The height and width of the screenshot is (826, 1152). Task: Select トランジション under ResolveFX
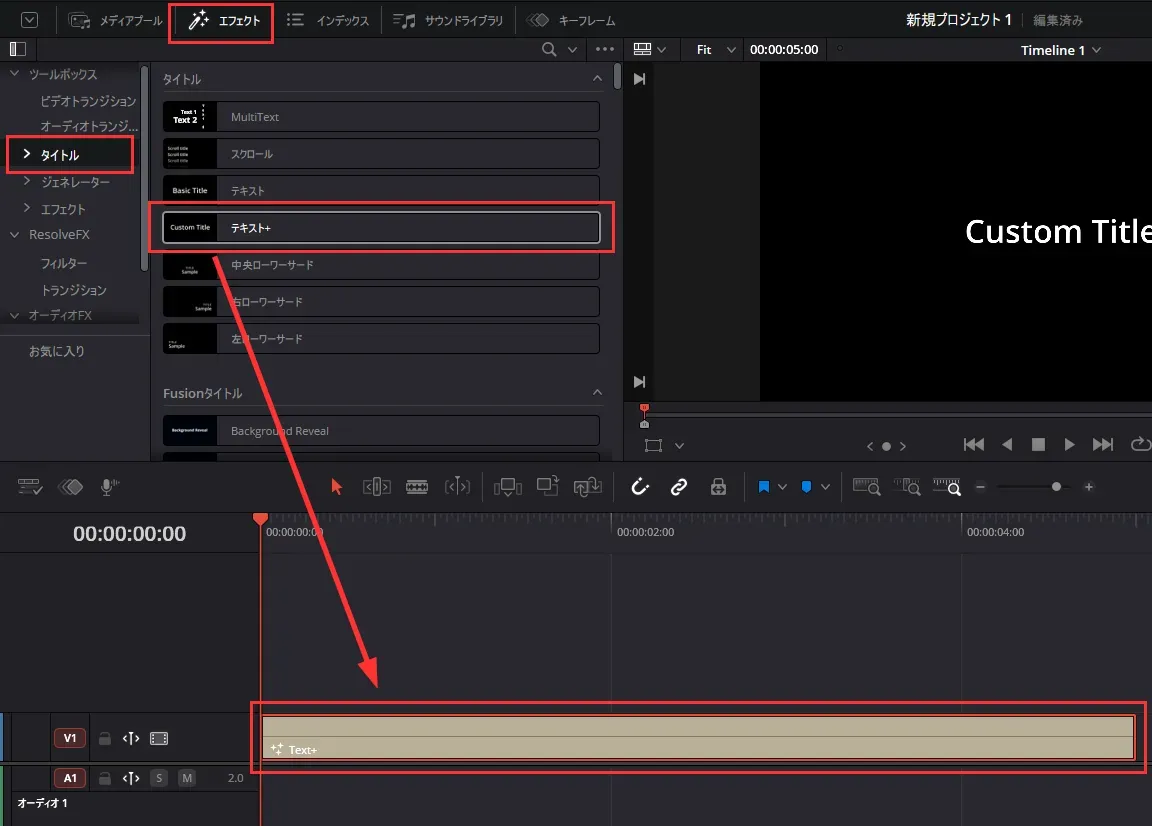(73, 290)
